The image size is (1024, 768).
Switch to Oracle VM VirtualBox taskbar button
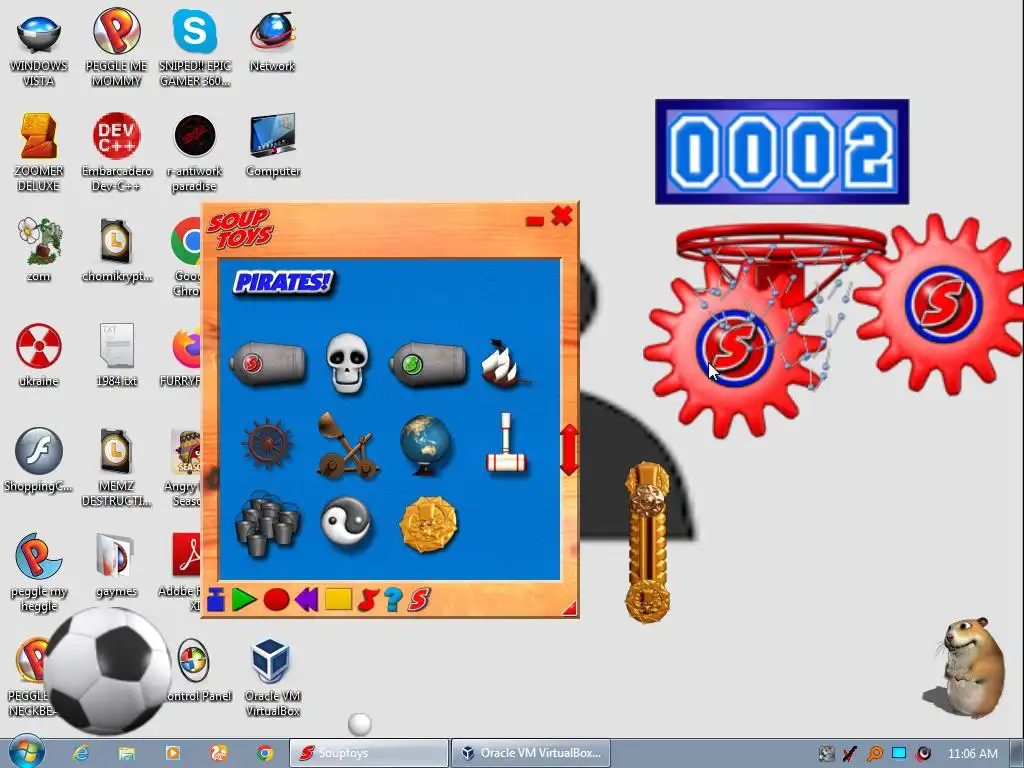(530, 753)
